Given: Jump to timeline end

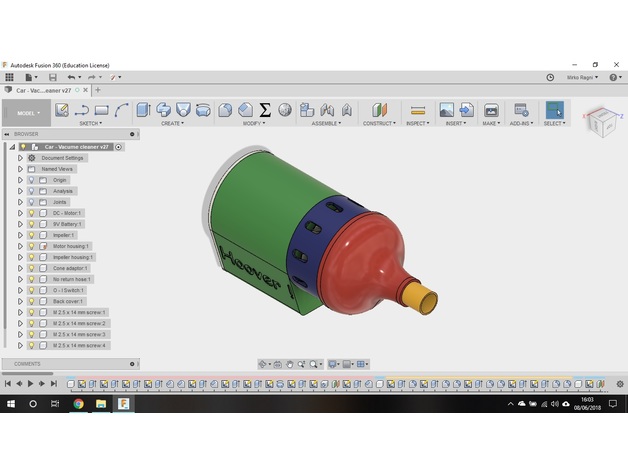Looking at the screenshot, I should [x=54, y=384].
